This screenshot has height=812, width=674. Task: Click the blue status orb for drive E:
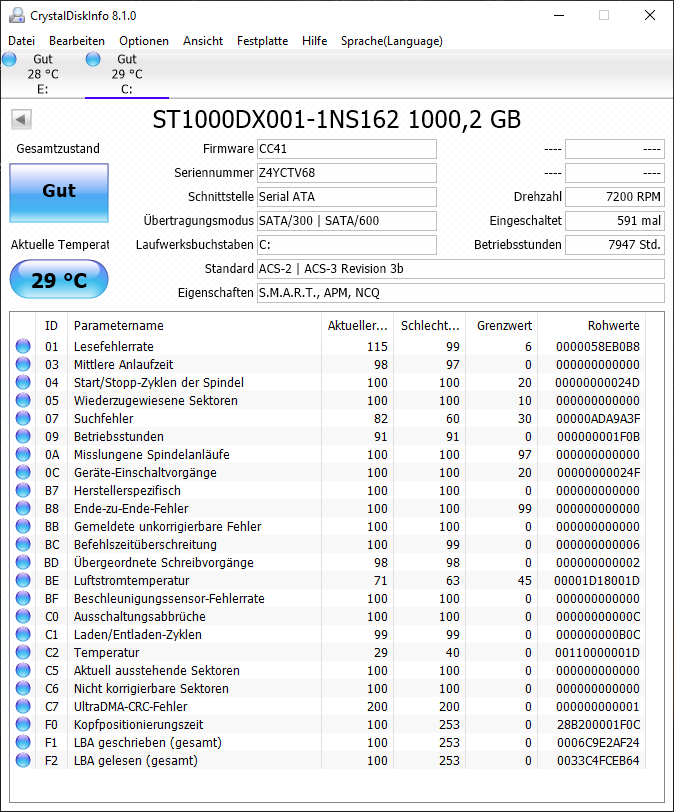[x=9, y=59]
